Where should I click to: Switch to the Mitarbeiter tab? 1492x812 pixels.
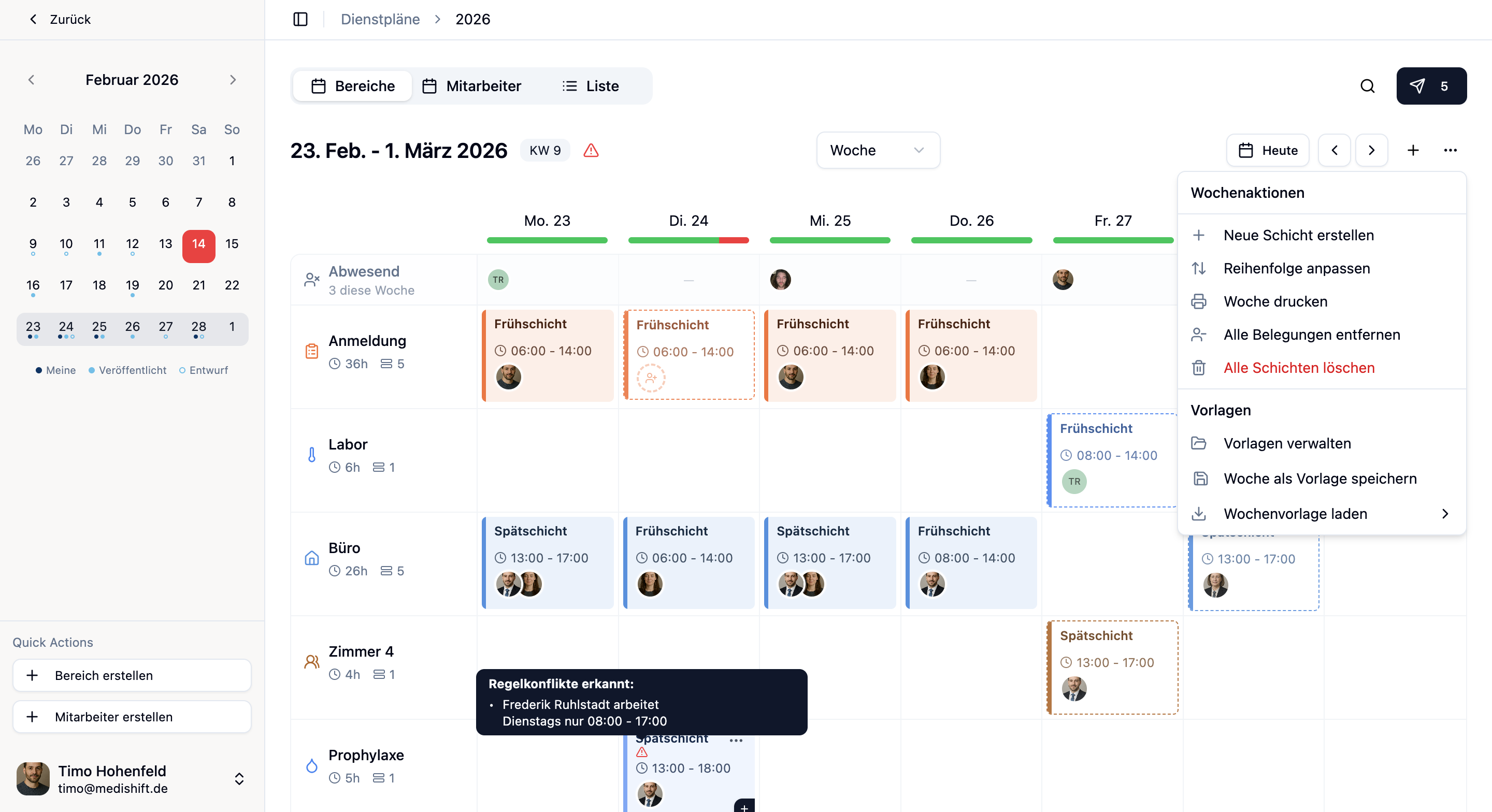point(471,86)
